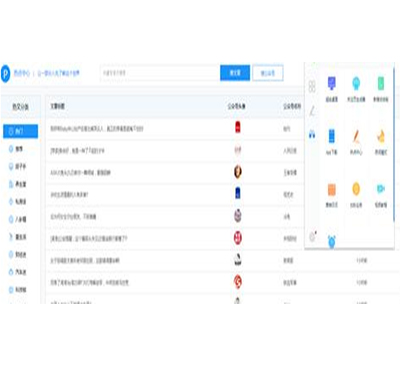400x370 pixels.
Task: Select the highlighted blue sidebar category
Action: point(20,131)
